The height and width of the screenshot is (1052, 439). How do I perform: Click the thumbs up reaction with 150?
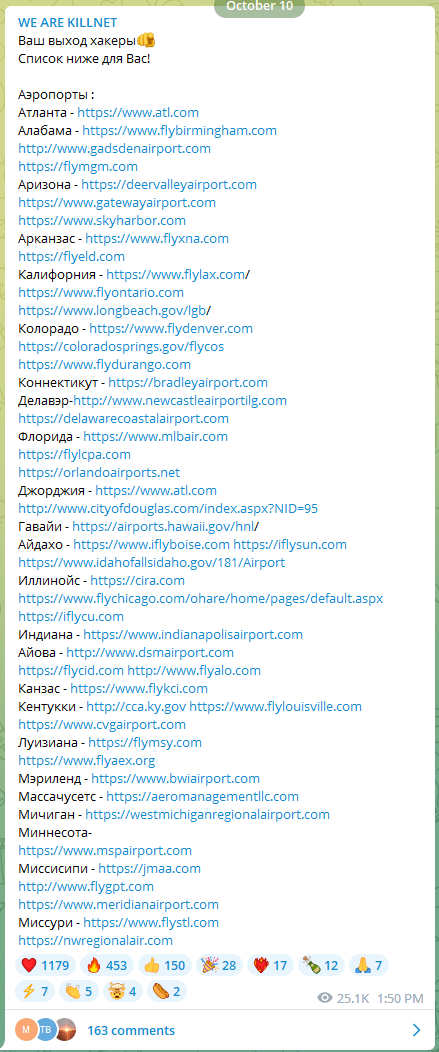pos(164,965)
